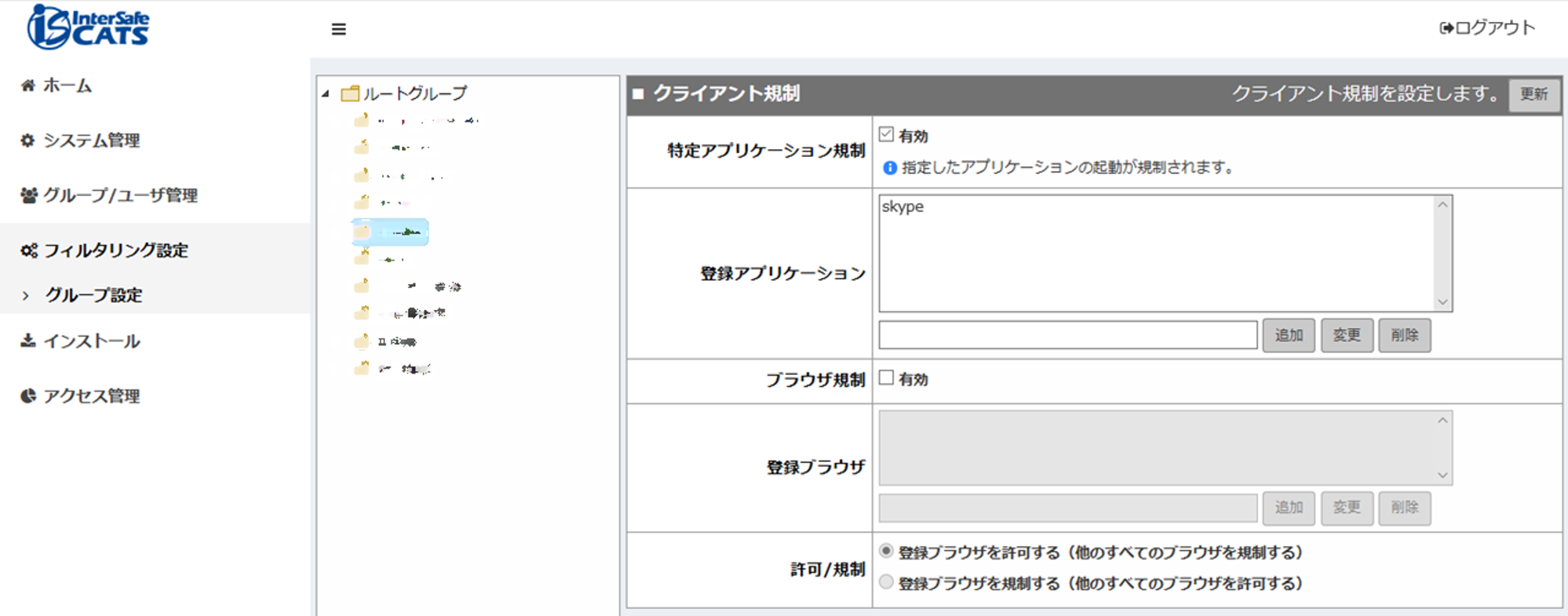Click the access management pie chart icon
The width and height of the screenshot is (1568, 616).
[x=28, y=395]
